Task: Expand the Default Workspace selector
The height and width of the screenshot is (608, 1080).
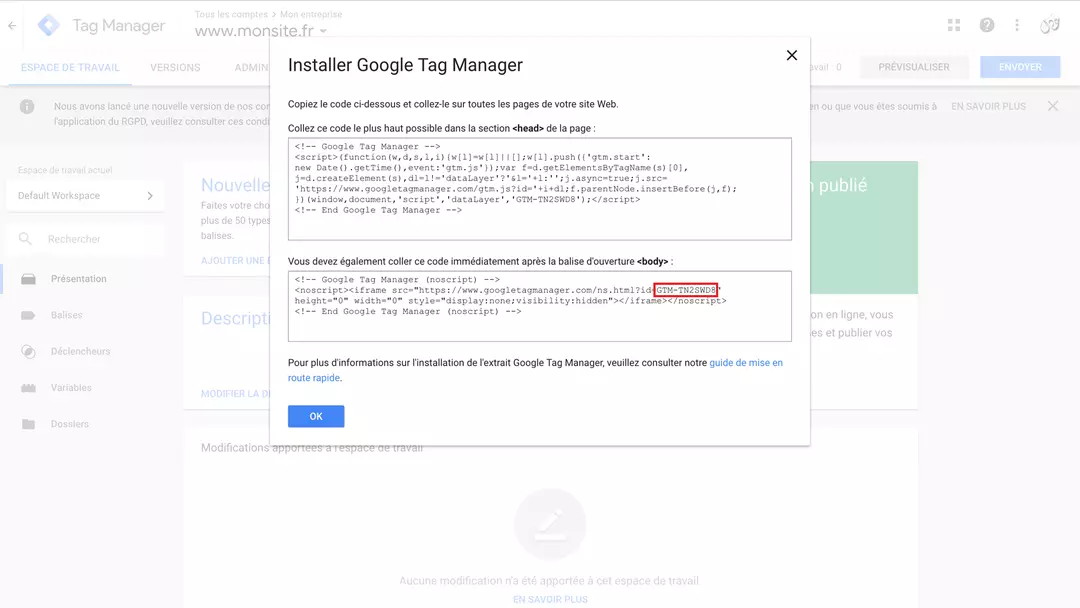Action: 85,196
